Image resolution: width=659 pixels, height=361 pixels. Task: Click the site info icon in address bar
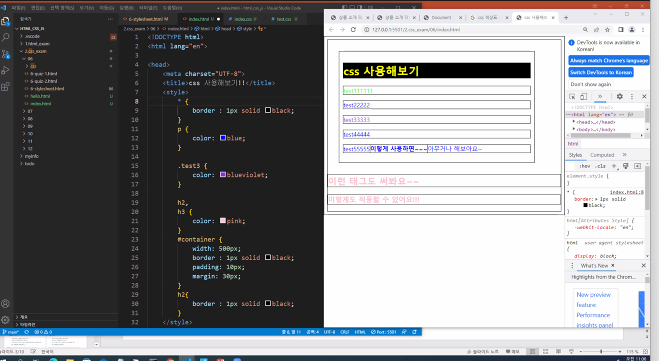(366, 30)
